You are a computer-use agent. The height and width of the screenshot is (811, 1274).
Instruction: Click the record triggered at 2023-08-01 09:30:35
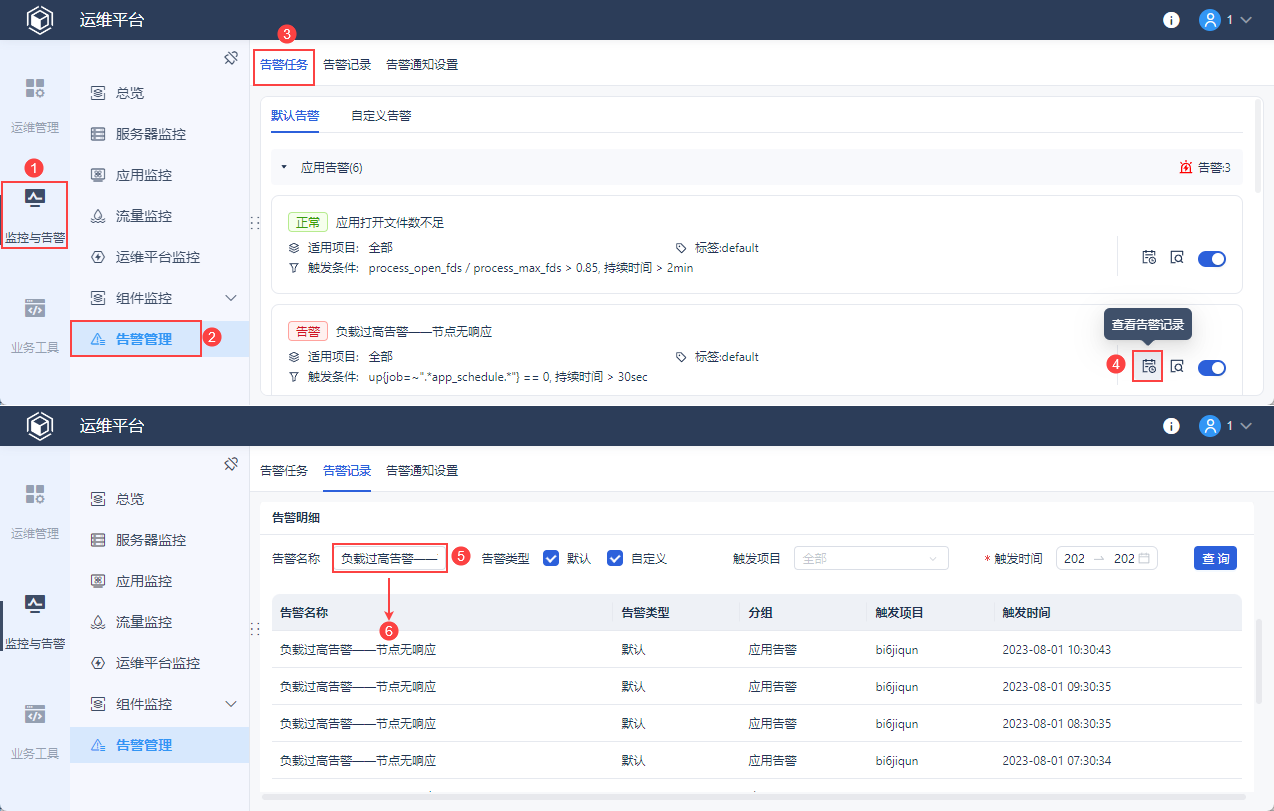756,686
